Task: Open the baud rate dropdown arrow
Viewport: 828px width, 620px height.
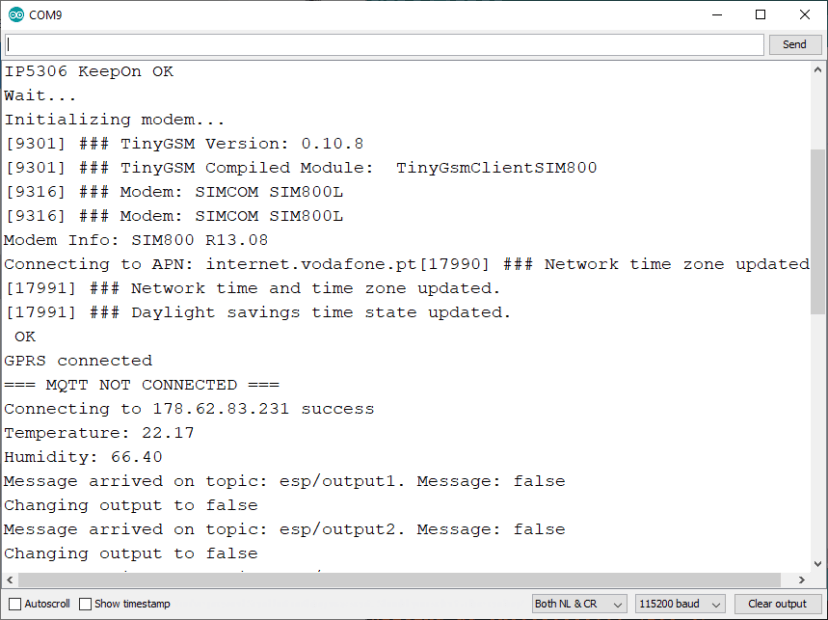Action: coord(715,603)
